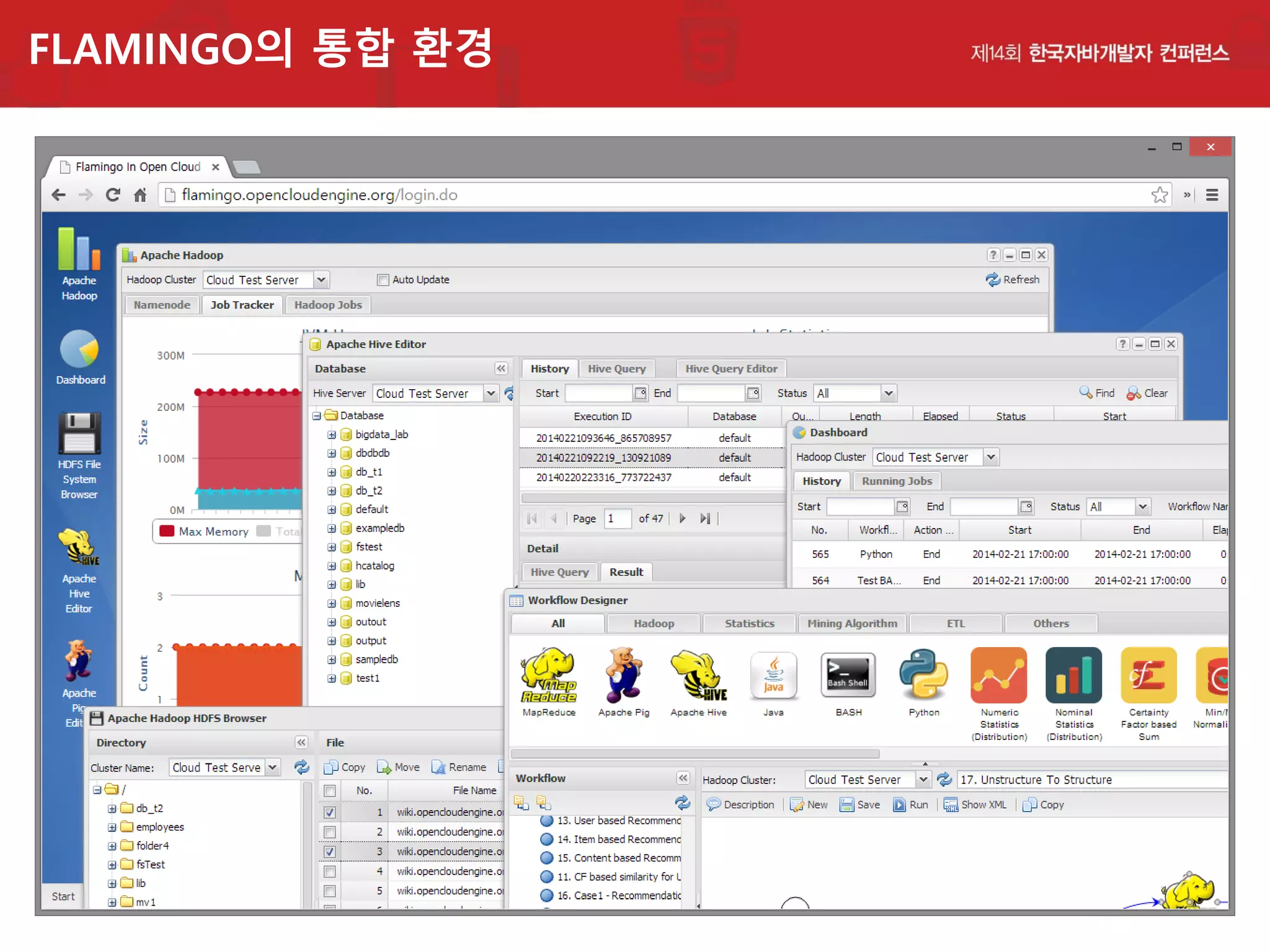Open End date calendar in Dashboard
1270x952 pixels.
click(1026, 506)
